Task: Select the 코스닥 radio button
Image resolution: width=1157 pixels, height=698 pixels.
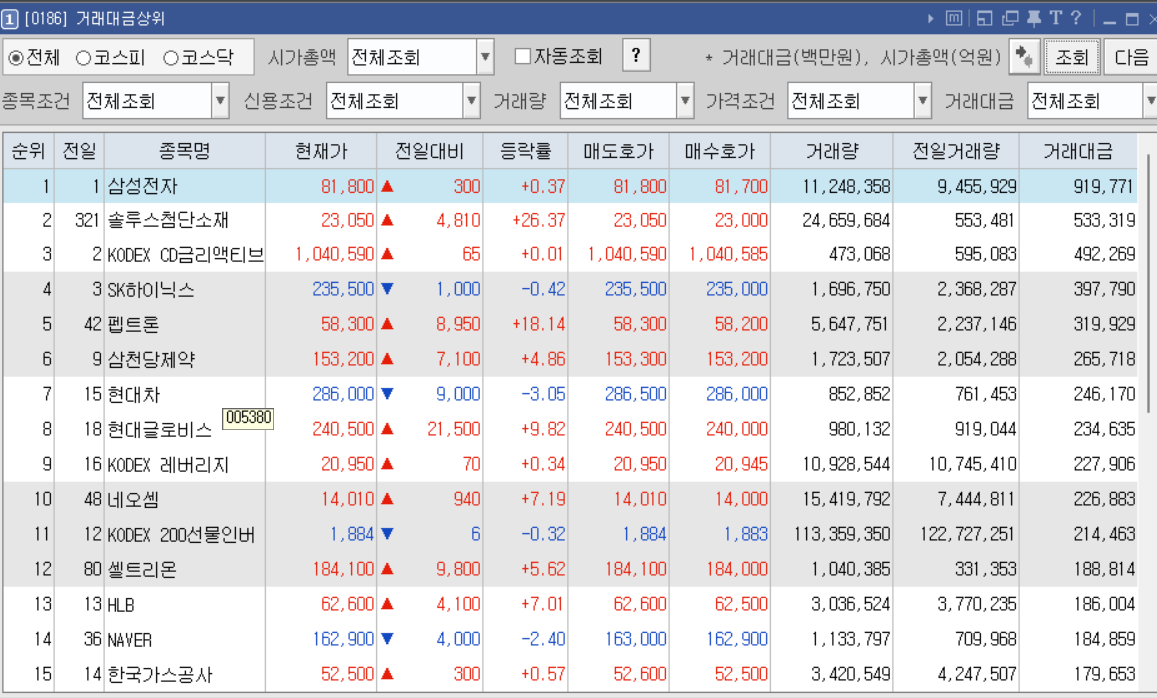Action: coord(170,58)
